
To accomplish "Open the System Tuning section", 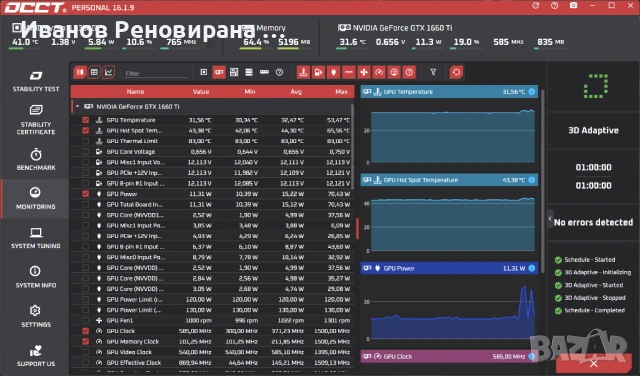I will (x=36, y=238).
